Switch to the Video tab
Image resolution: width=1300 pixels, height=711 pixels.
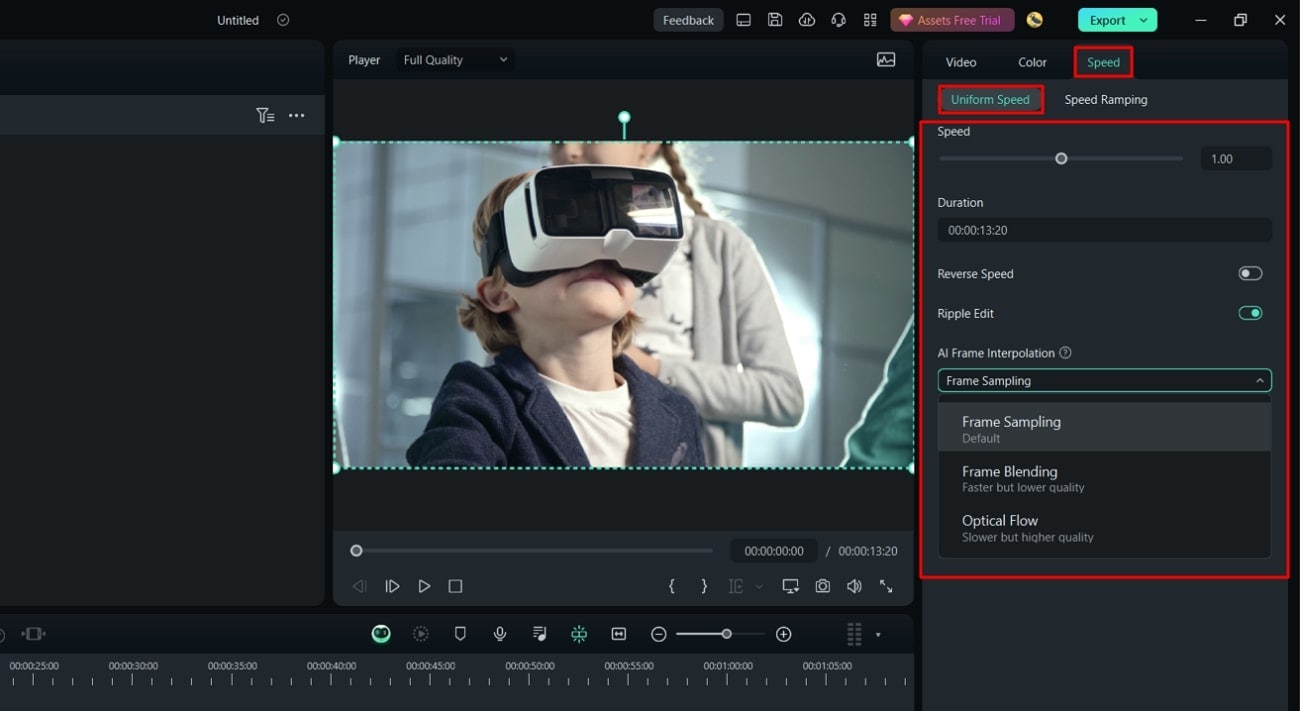tap(961, 62)
